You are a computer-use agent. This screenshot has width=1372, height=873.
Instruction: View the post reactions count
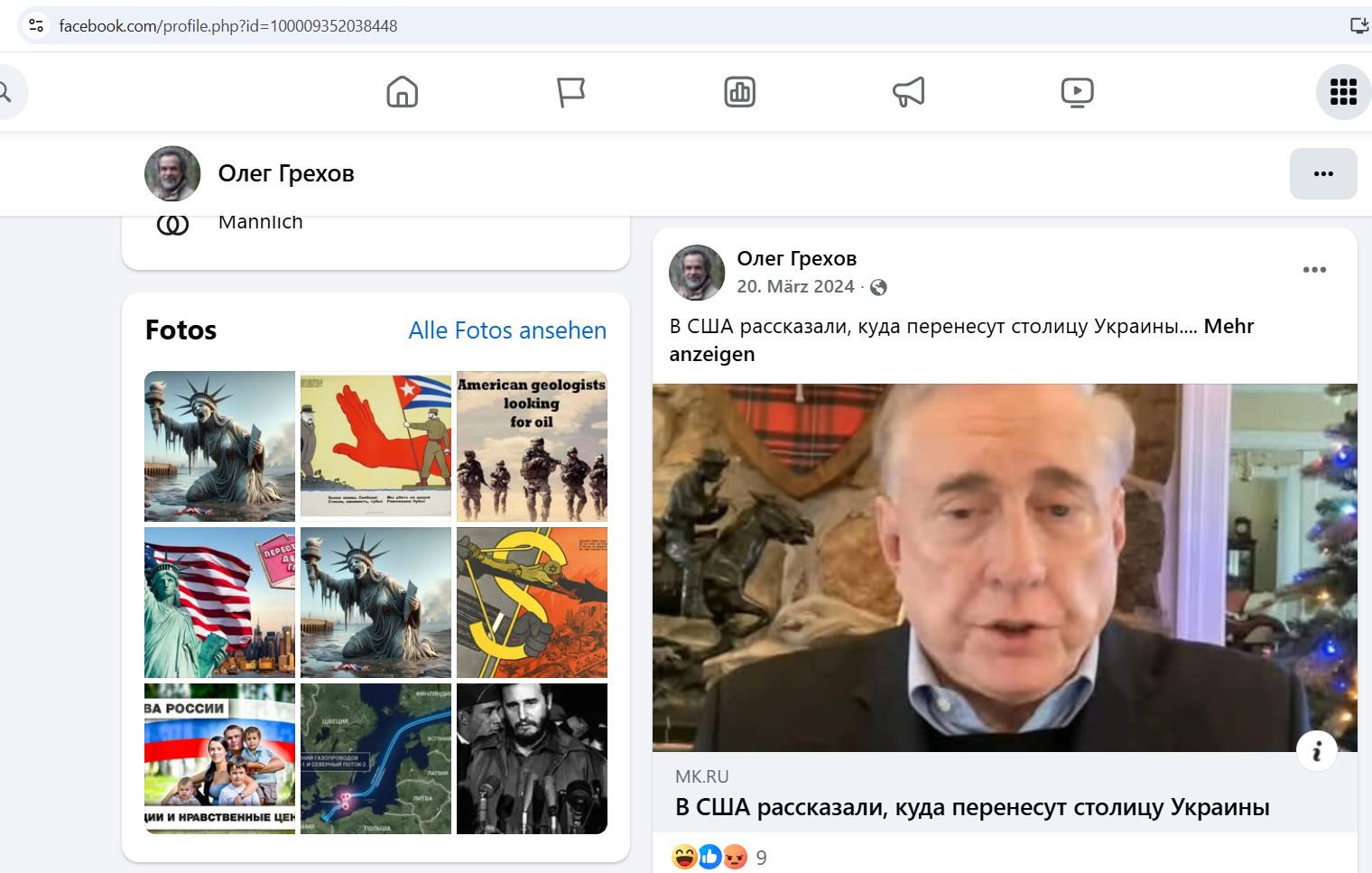click(761, 858)
